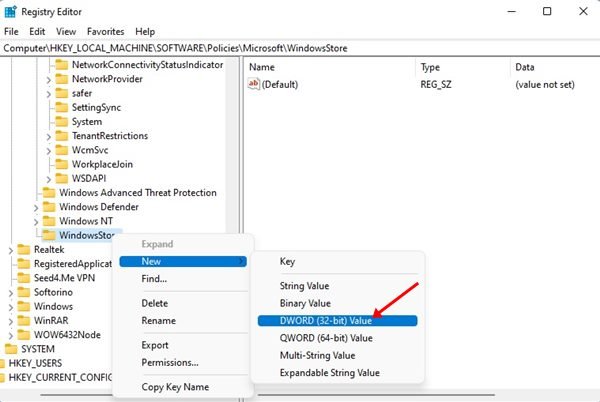Click the Windows key under SOFTWARE
This screenshot has width=600, height=402.
(x=53, y=306)
